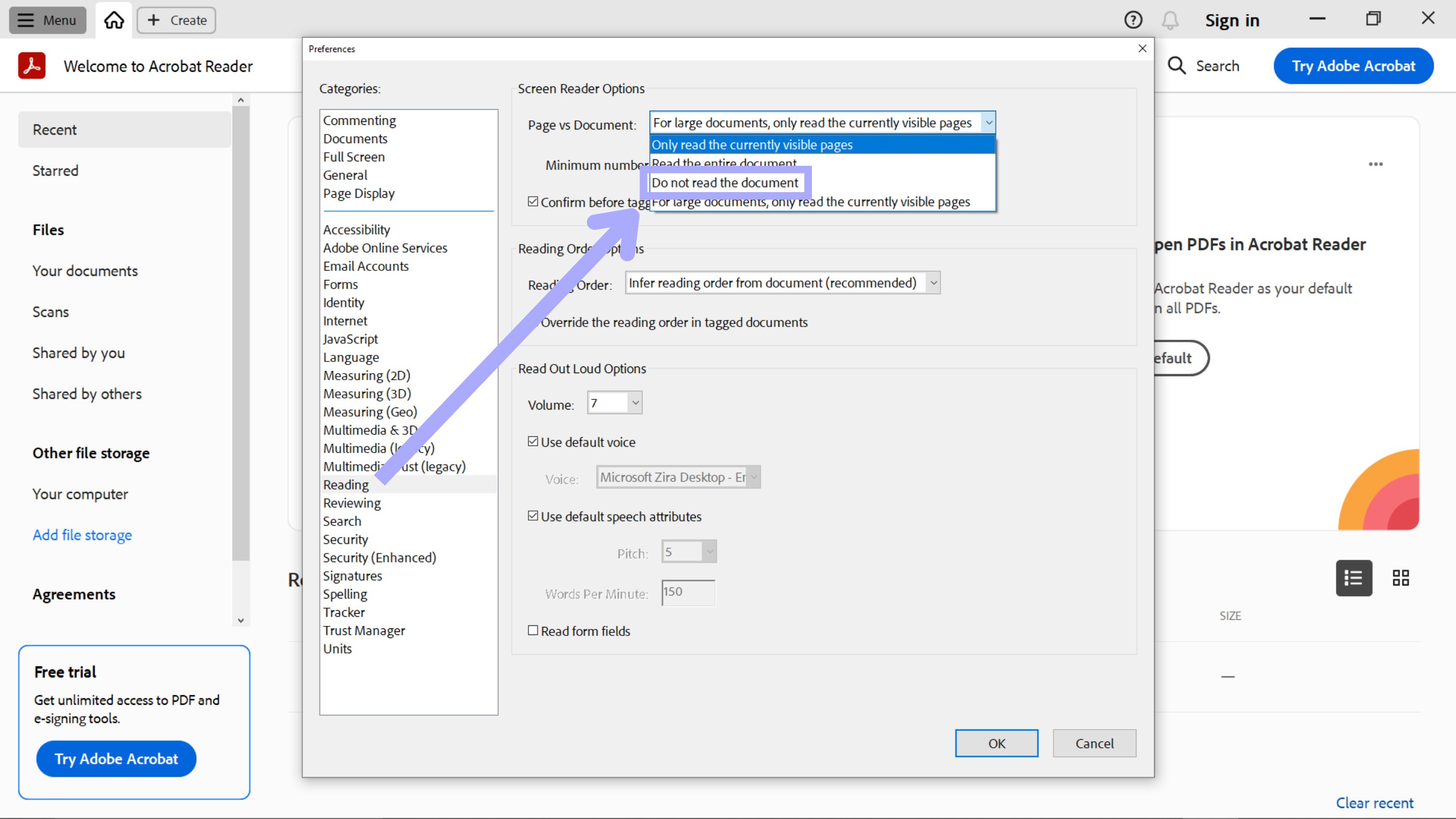
Task: Toggle Confirm before tagging documents checkbox
Action: click(533, 201)
